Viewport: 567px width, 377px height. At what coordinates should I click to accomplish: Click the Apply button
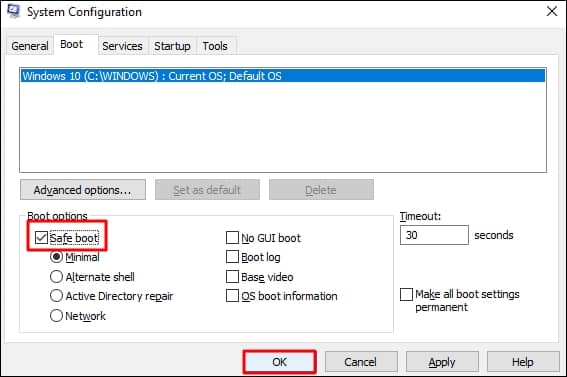[x=442, y=362]
